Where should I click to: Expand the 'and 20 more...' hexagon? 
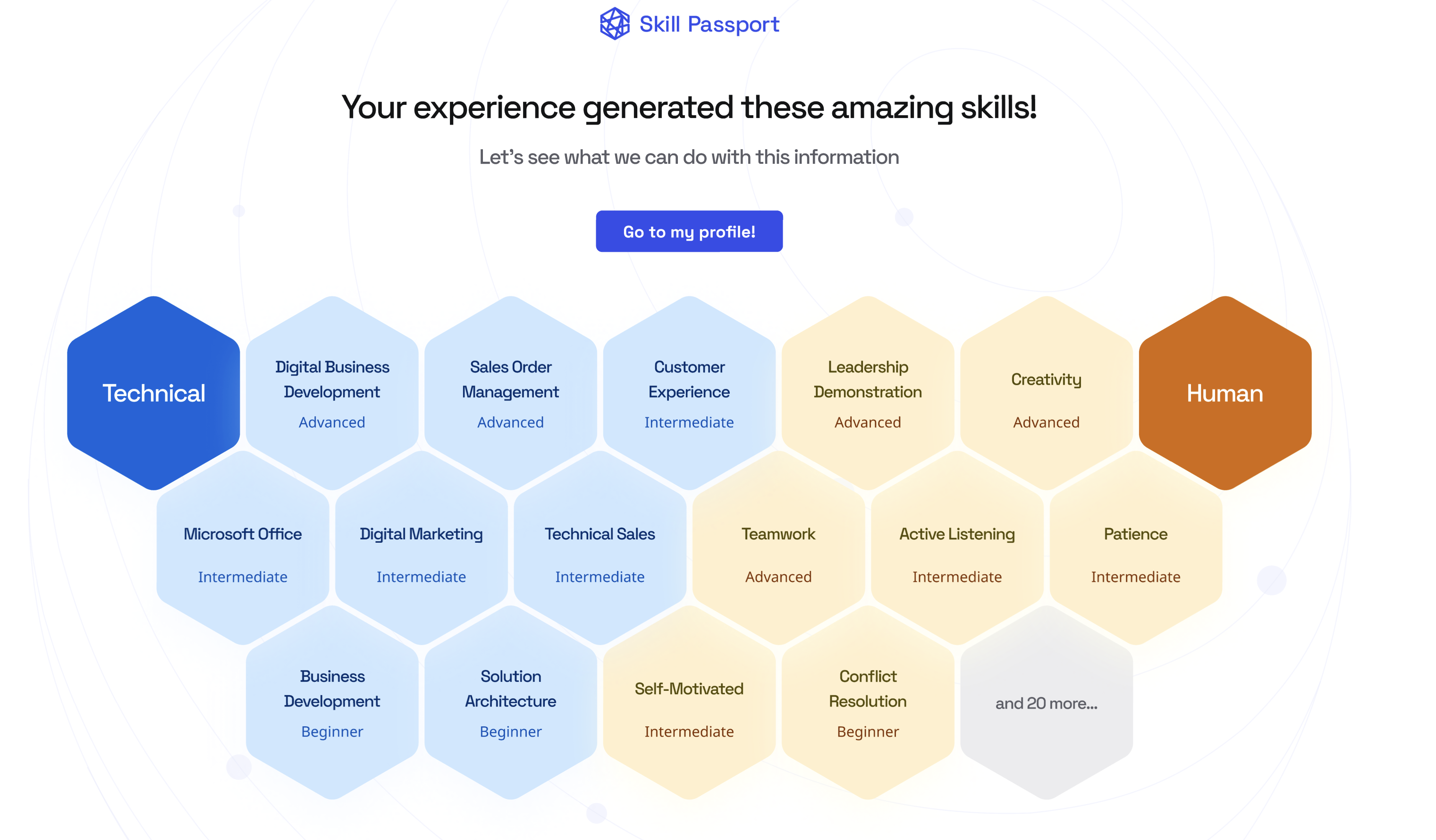pyautogui.click(x=1046, y=702)
